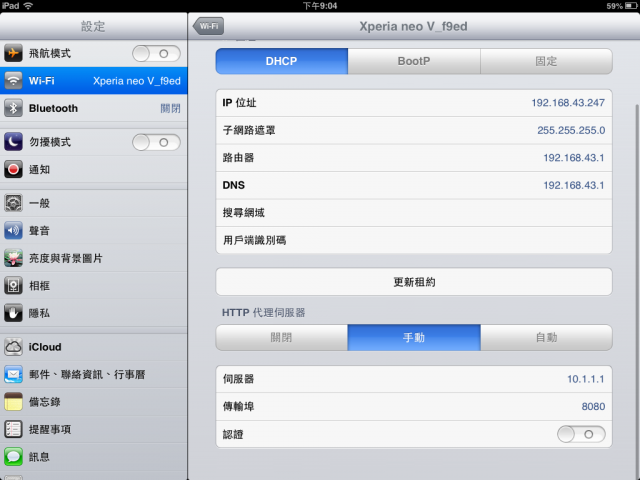This screenshot has height=480, width=640.
Task: Tap the Router (路由器) row
Action: pos(414,158)
